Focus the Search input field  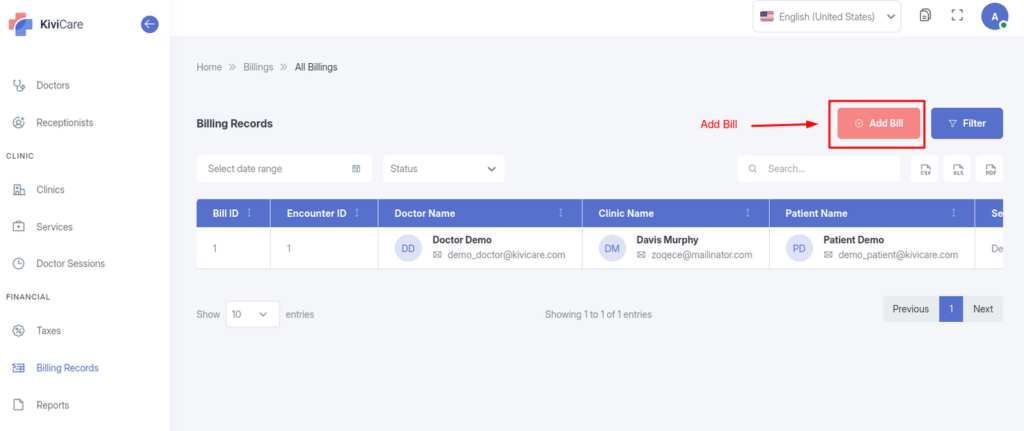coord(828,169)
